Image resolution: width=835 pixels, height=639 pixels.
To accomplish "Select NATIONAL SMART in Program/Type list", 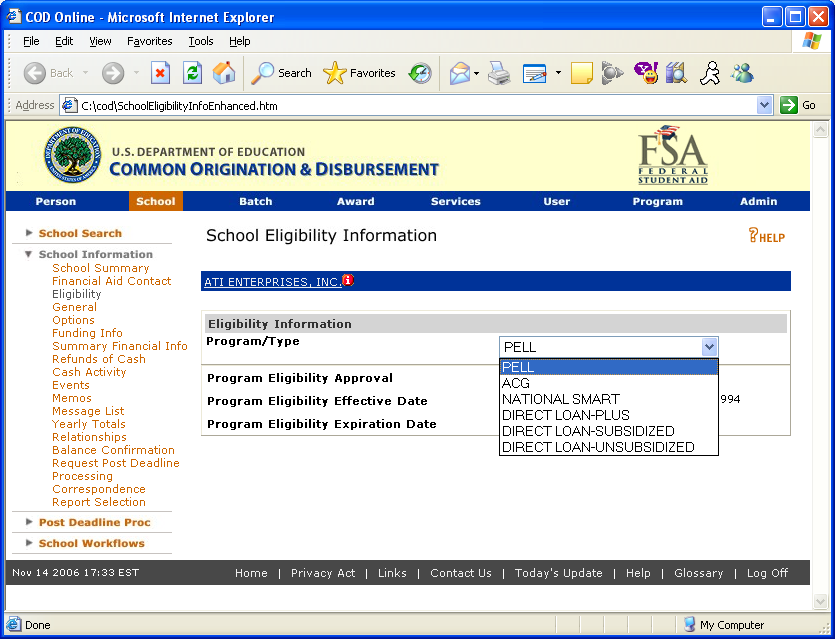I will pos(560,399).
